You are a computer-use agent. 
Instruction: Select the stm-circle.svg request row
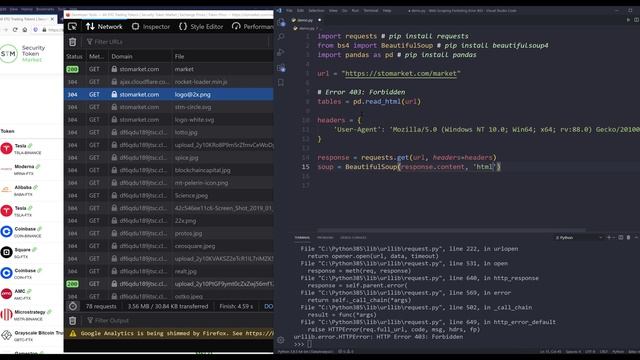tap(169, 107)
